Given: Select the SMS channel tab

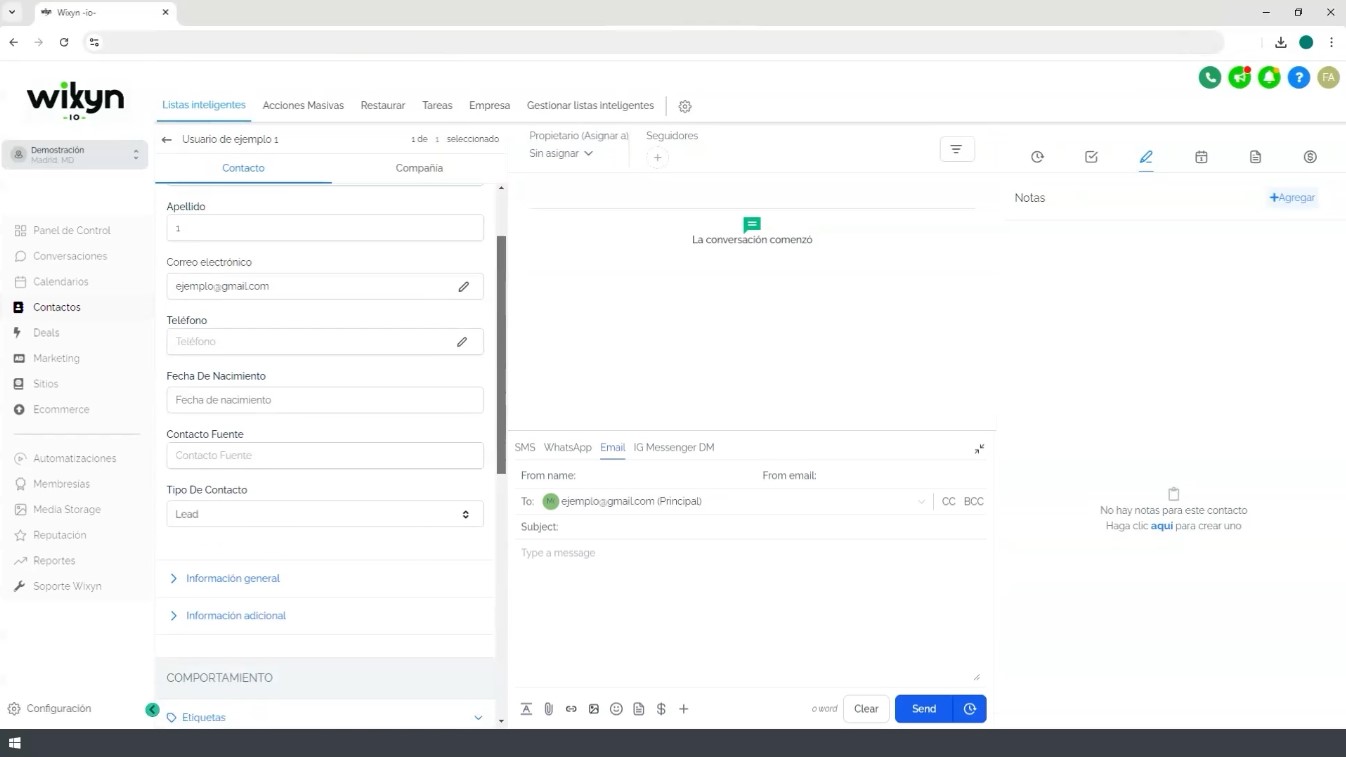Looking at the screenshot, I should 525,448.
